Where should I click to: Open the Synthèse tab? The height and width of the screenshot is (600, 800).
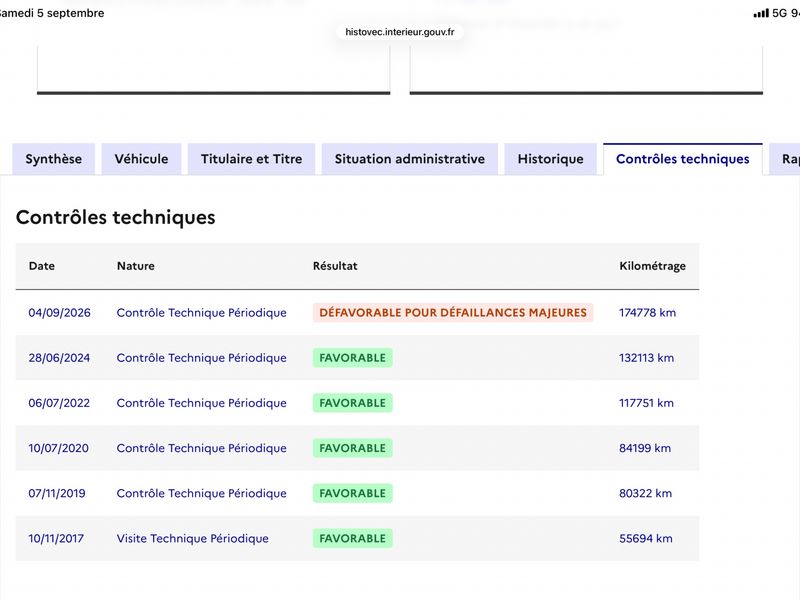click(x=54, y=159)
